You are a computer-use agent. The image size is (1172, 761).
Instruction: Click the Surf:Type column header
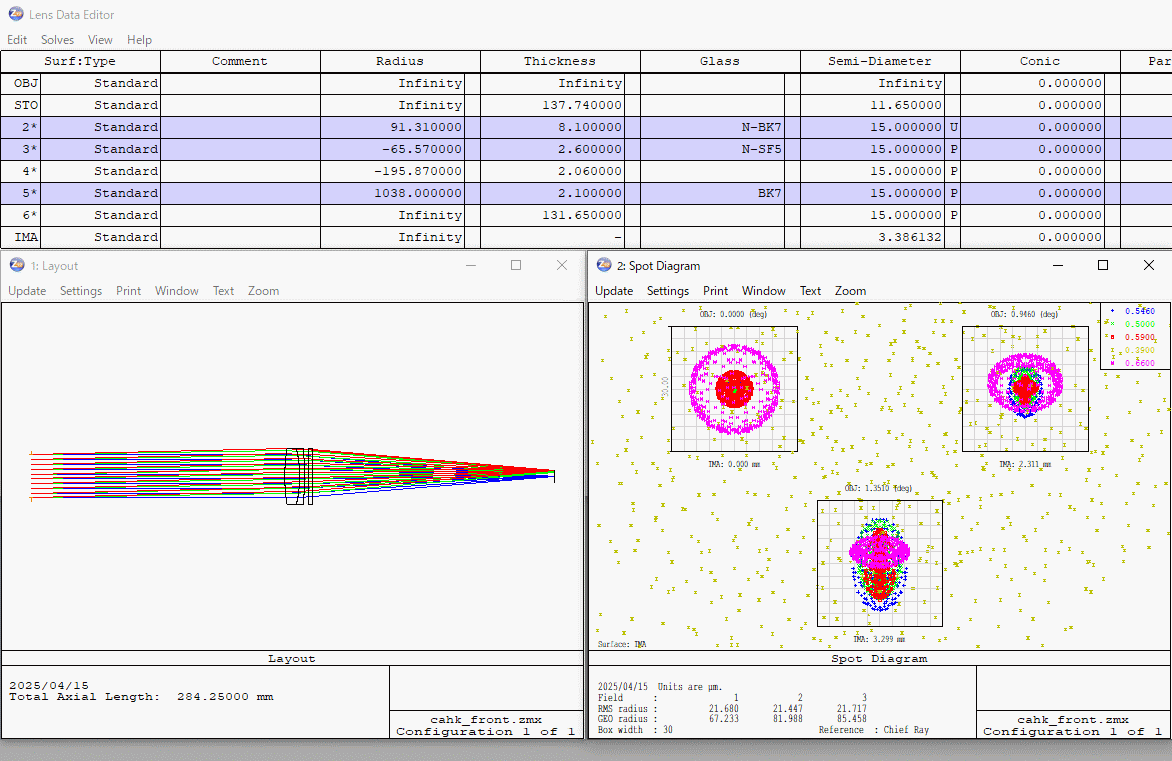click(x=80, y=61)
